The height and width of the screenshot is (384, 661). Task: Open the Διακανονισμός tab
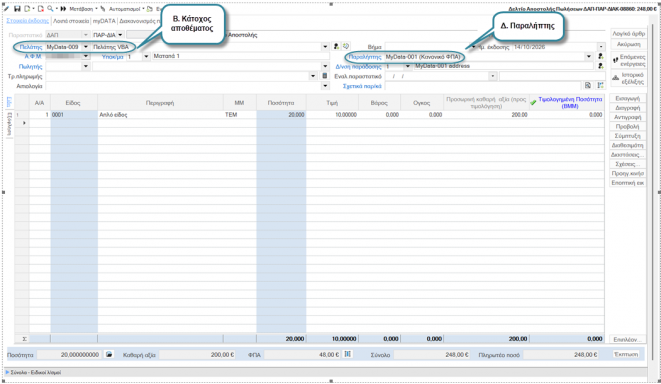[140, 21]
